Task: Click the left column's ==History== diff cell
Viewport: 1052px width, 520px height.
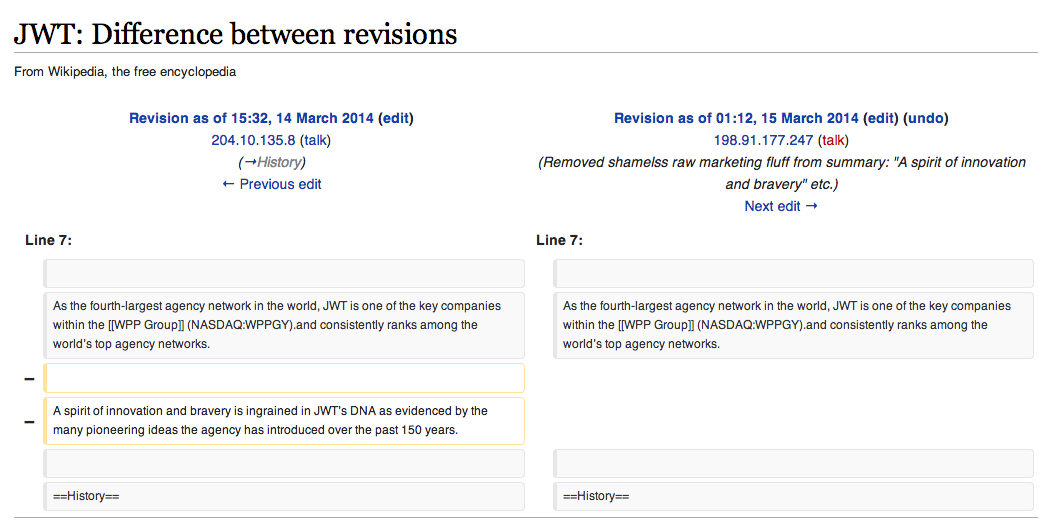Action: (284, 496)
